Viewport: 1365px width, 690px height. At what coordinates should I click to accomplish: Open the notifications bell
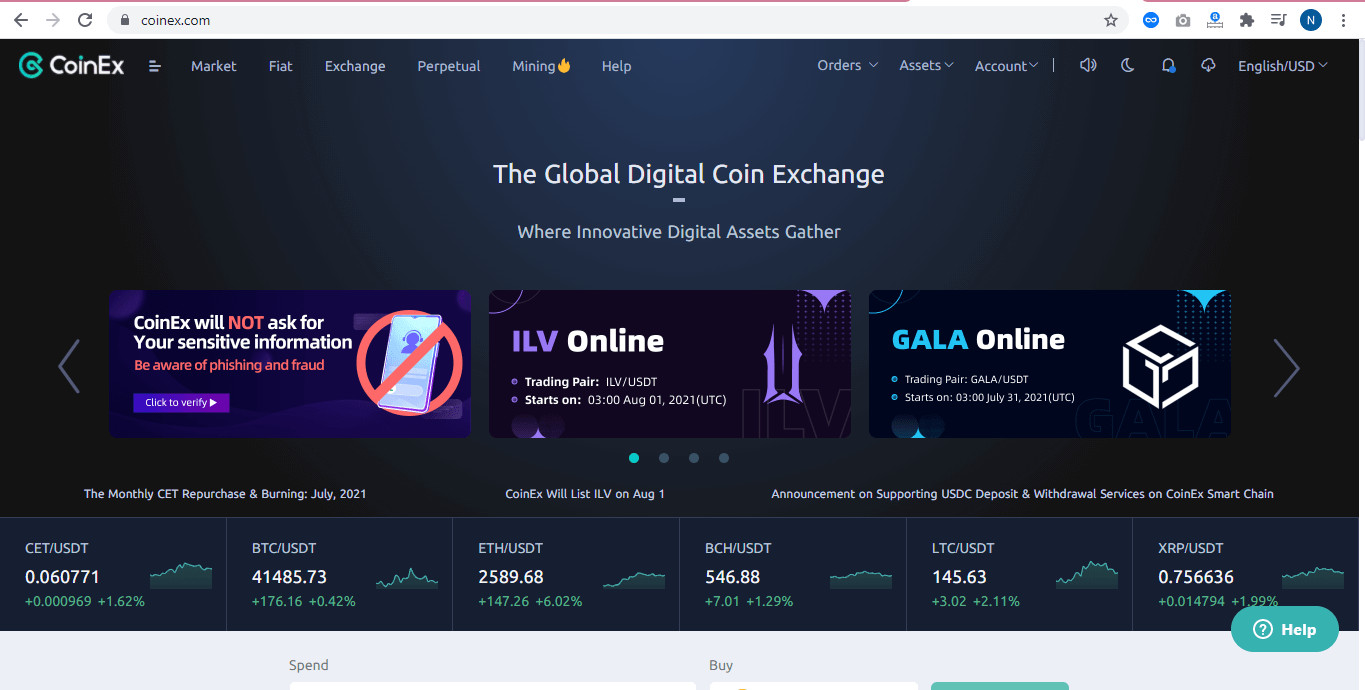point(1168,66)
